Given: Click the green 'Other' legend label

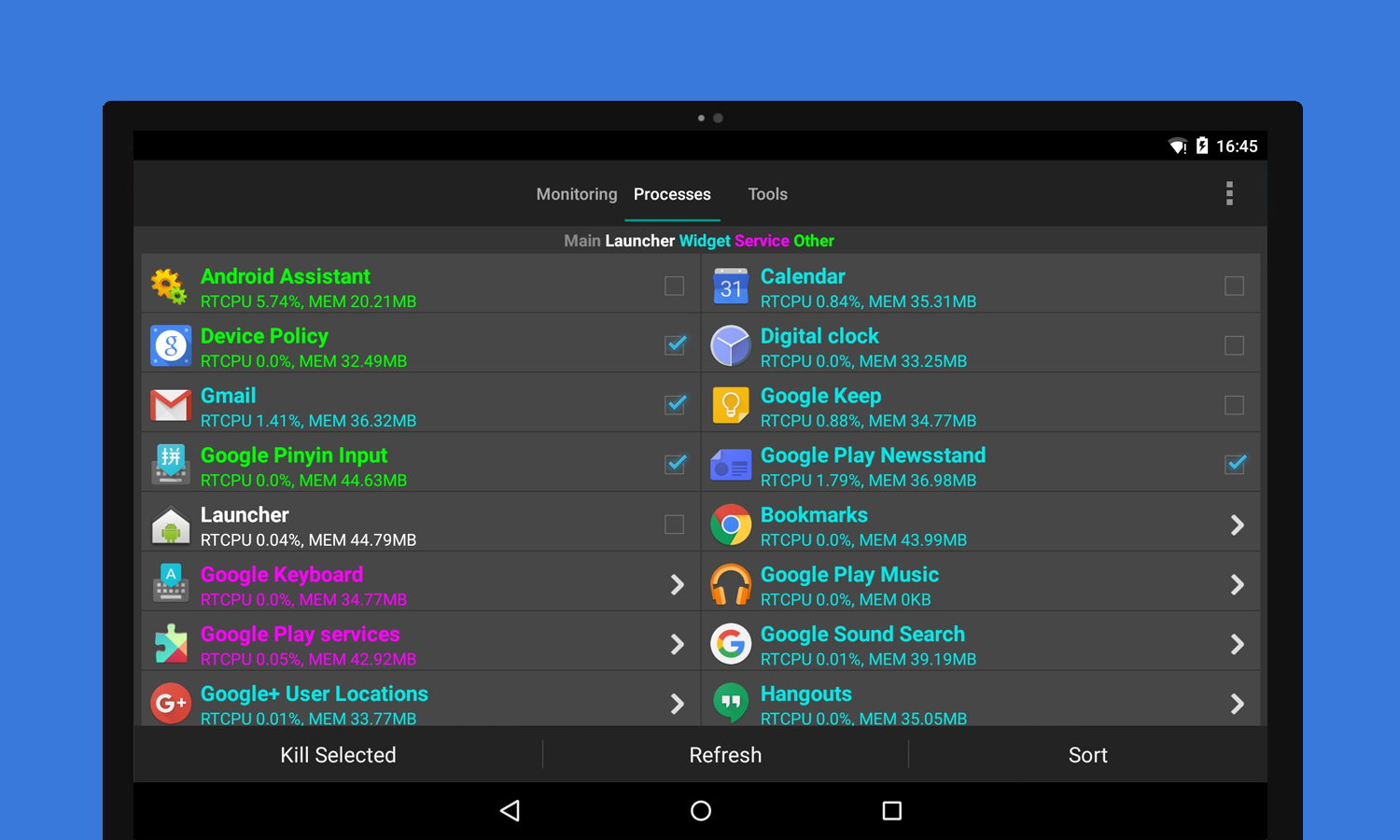Looking at the screenshot, I should (x=814, y=241).
